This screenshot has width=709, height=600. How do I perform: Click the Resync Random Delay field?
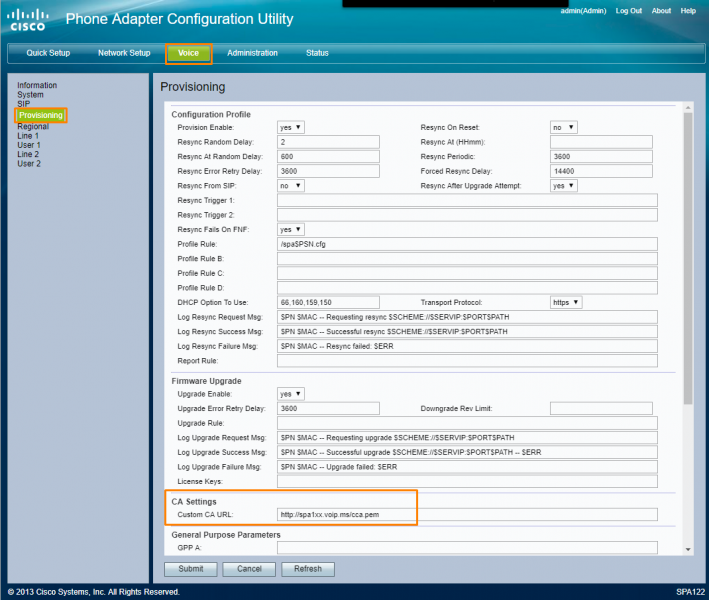click(328, 142)
